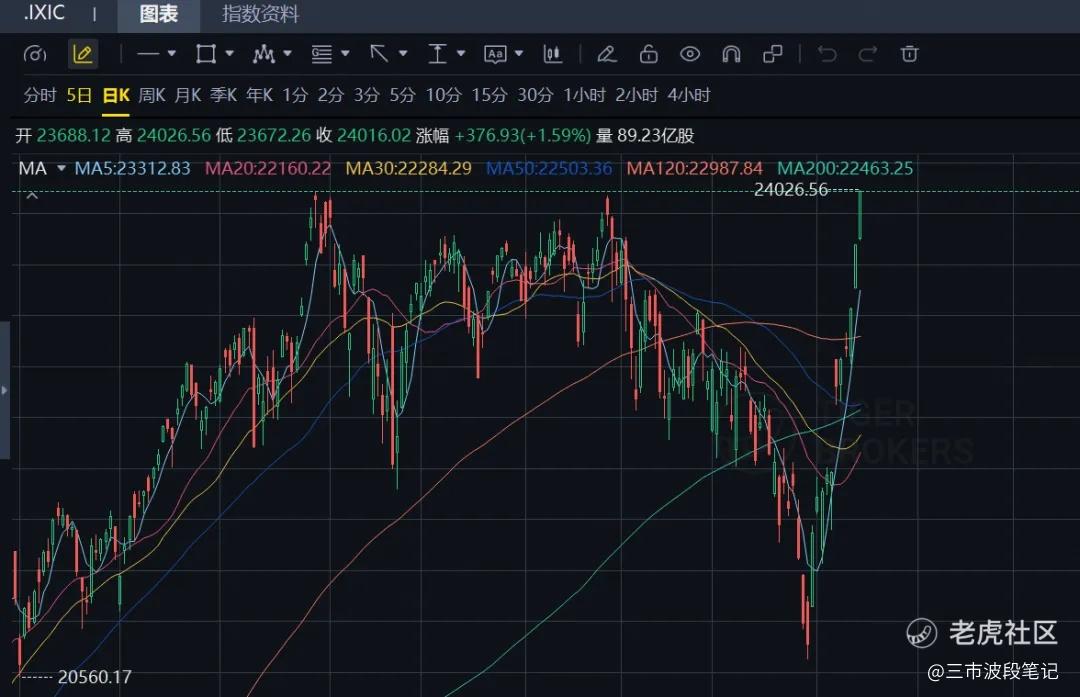Click the undo arrow icon
The height and width of the screenshot is (697, 1080).
[827, 54]
